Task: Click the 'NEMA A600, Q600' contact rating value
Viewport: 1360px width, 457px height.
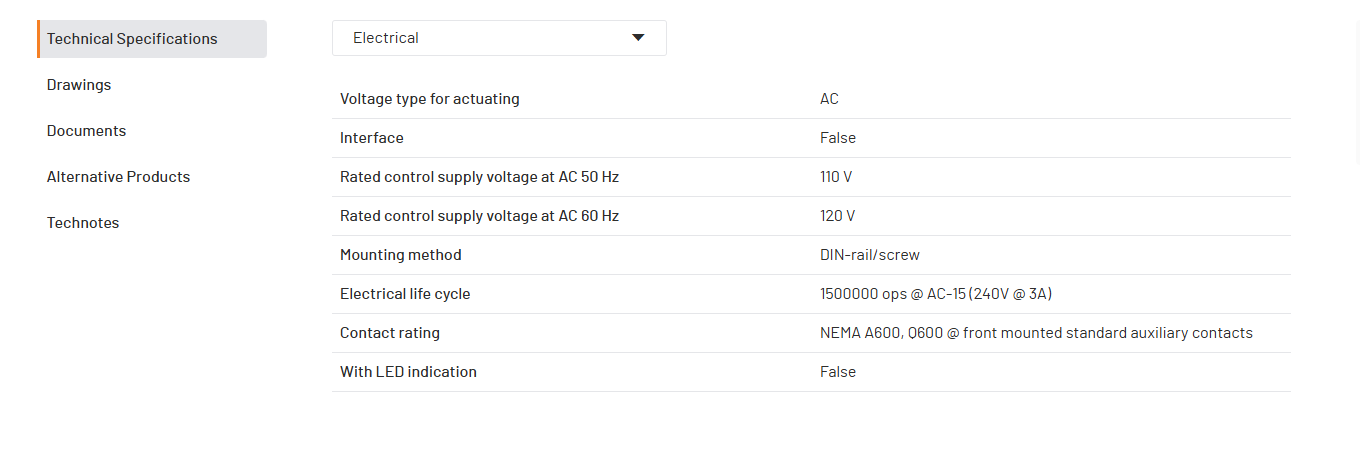Action: 1035,333
